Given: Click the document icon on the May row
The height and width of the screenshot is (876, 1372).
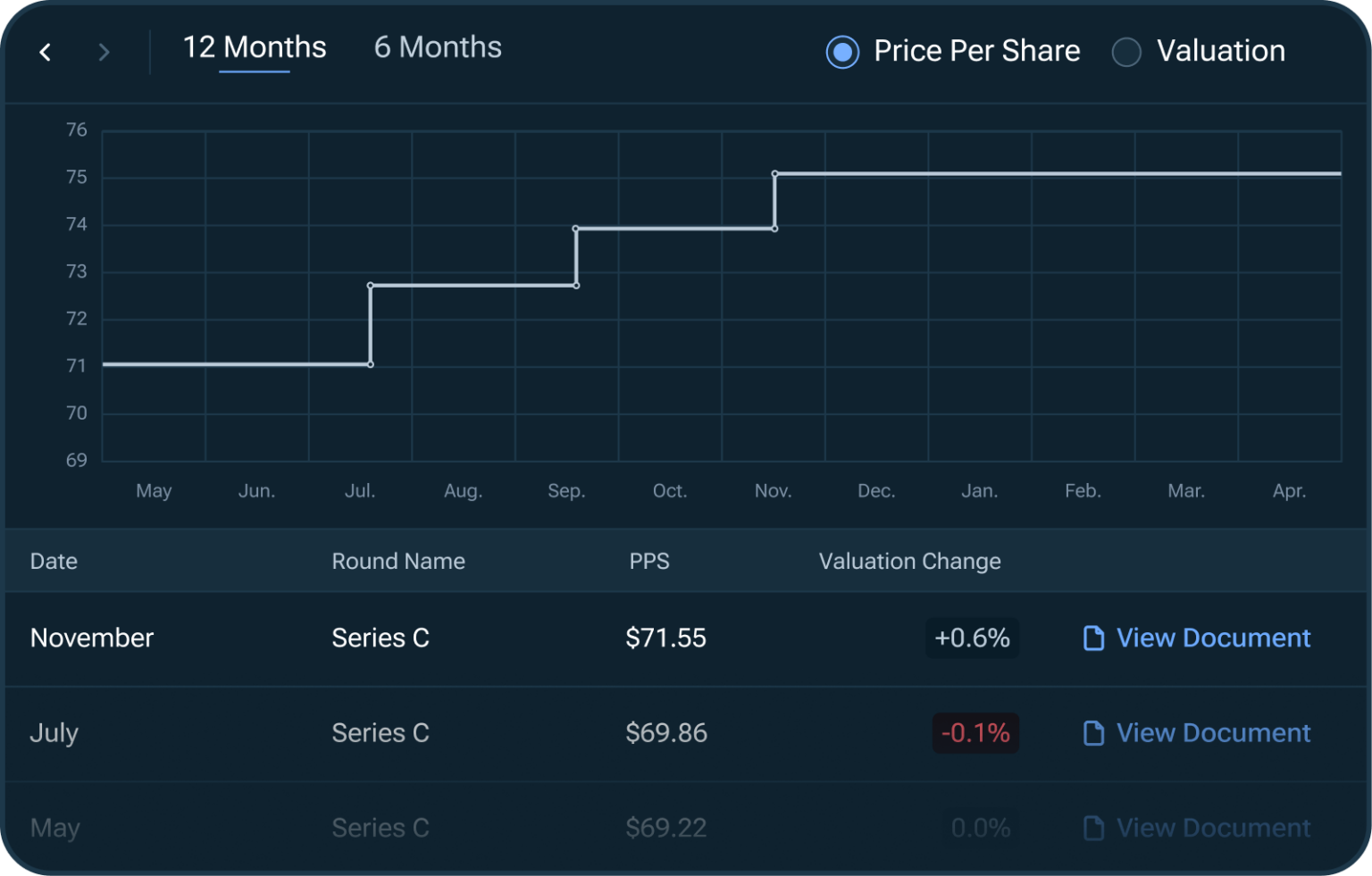Looking at the screenshot, I should pos(1092,828).
